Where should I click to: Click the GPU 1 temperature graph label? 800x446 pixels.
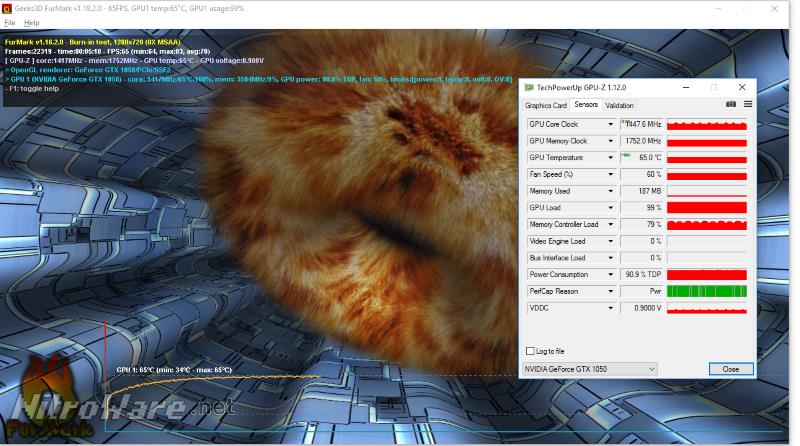(x=174, y=370)
